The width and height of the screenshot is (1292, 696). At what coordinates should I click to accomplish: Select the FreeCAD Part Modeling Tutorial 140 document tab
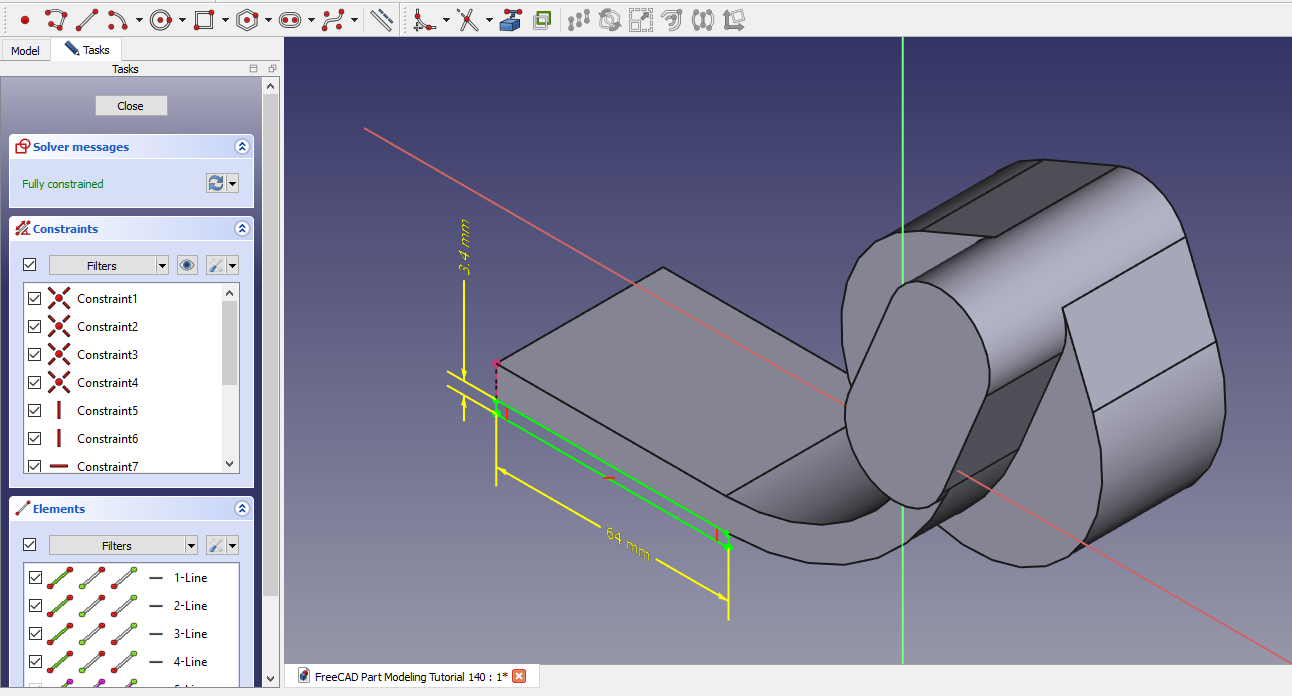tap(411, 677)
